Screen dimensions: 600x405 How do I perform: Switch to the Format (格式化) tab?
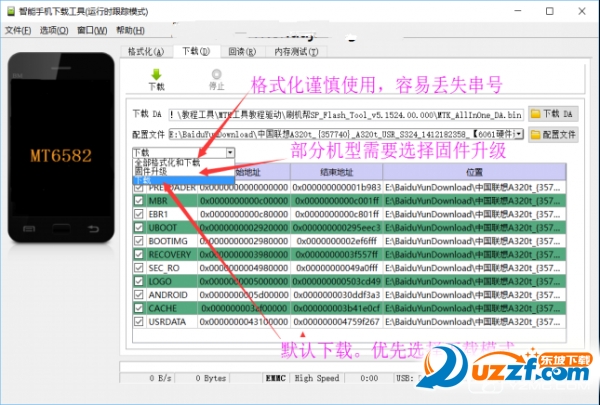pyautogui.click(x=146, y=52)
